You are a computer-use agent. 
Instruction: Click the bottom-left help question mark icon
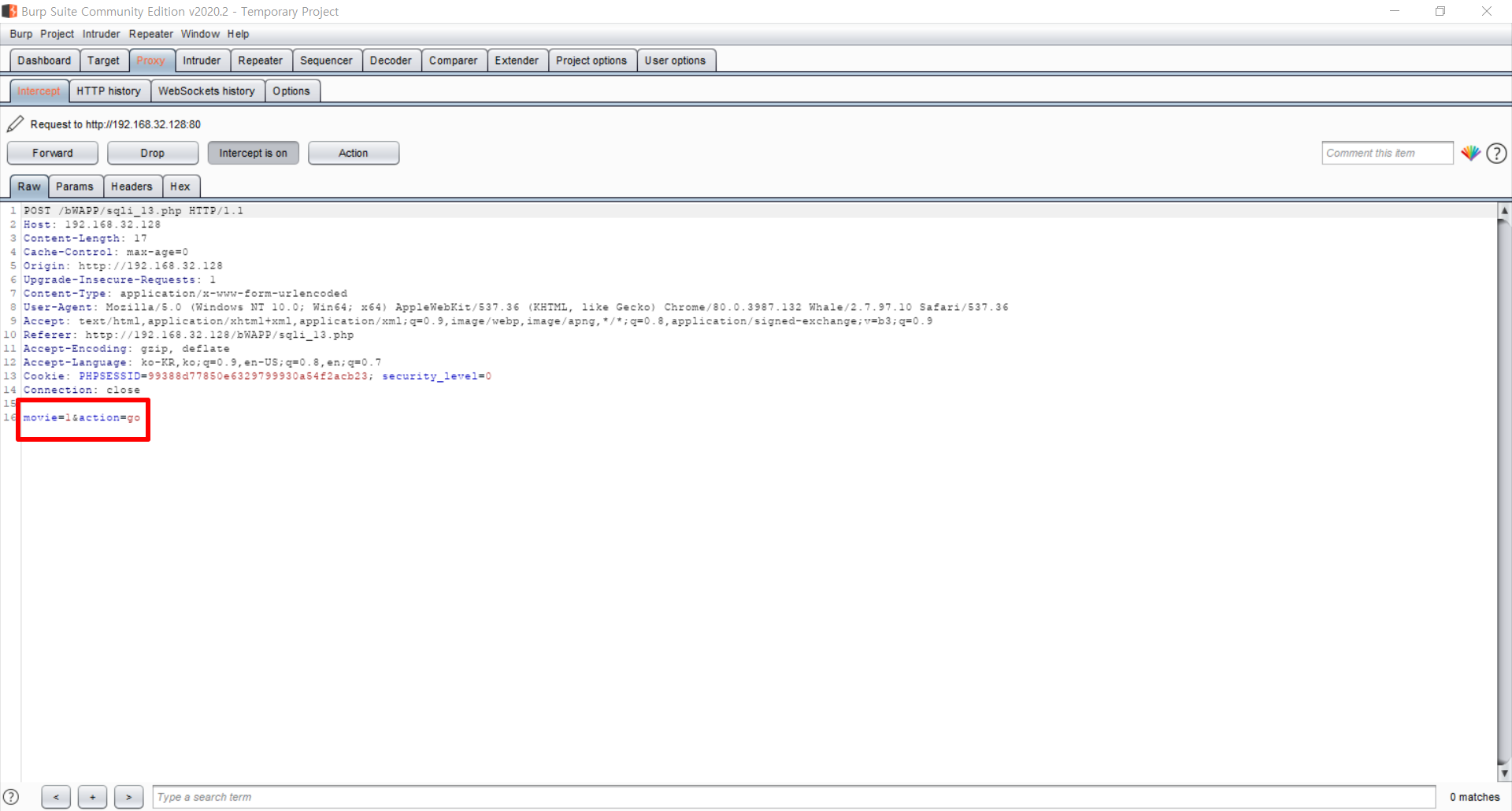[x=11, y=797]
